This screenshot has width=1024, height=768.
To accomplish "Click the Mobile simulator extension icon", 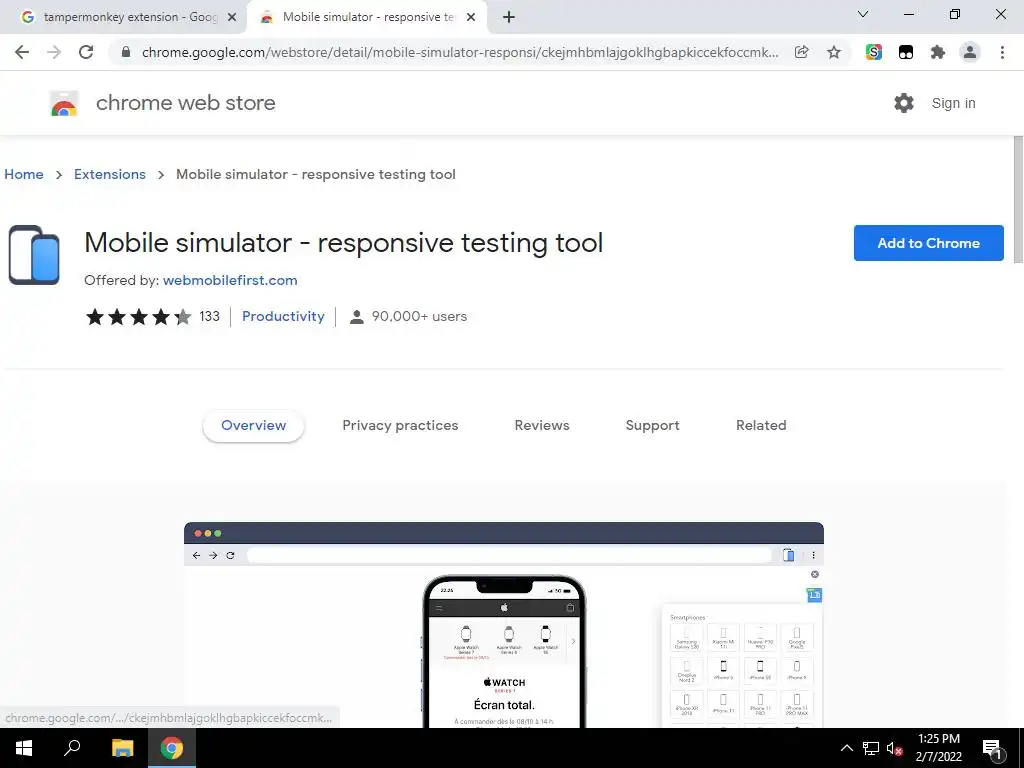I will [34, 255].
